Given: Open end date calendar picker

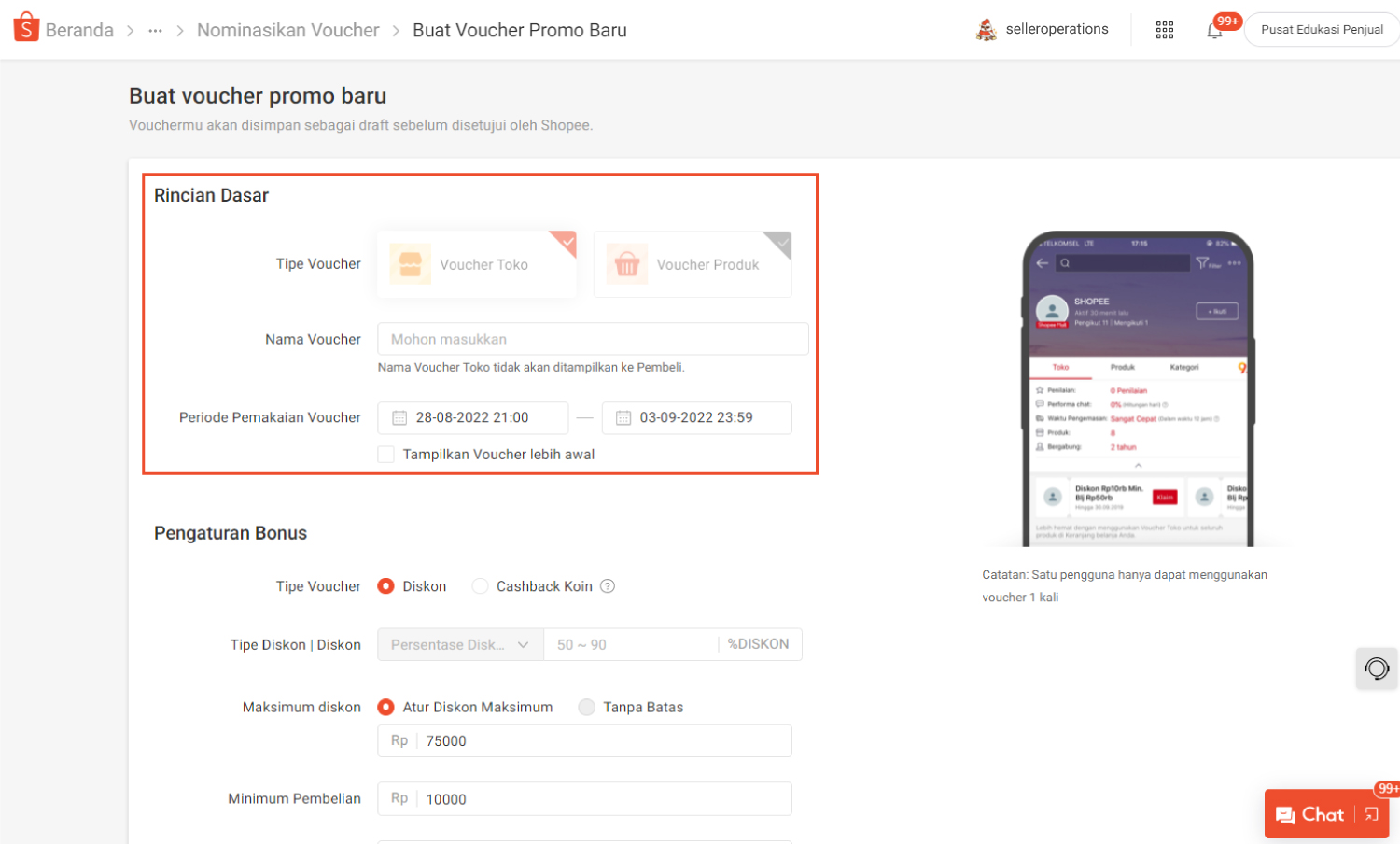Looking at the screenshot, I should (623, 418).
